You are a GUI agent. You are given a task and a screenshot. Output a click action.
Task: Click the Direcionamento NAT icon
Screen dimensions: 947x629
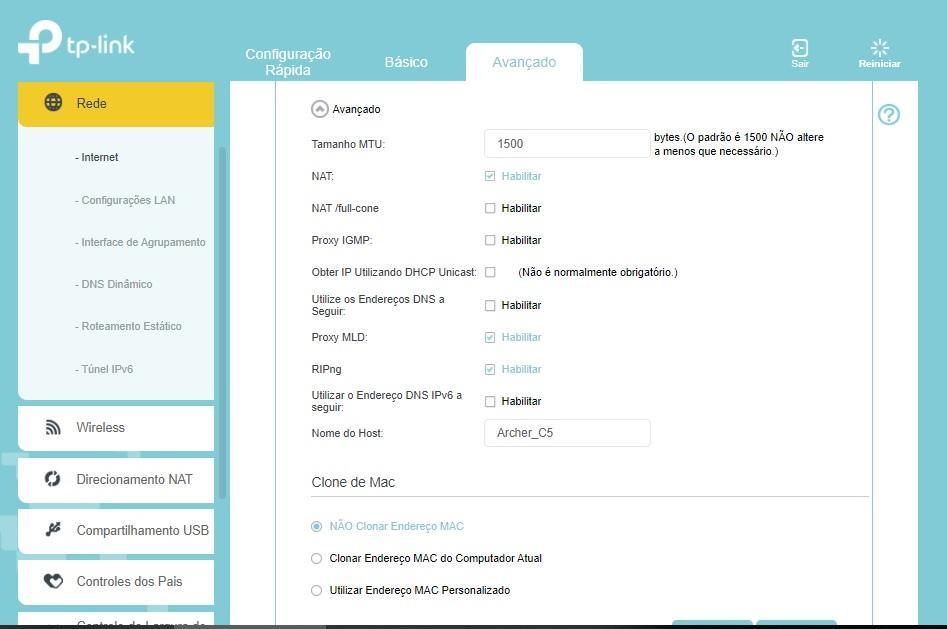tap(54, 479)
